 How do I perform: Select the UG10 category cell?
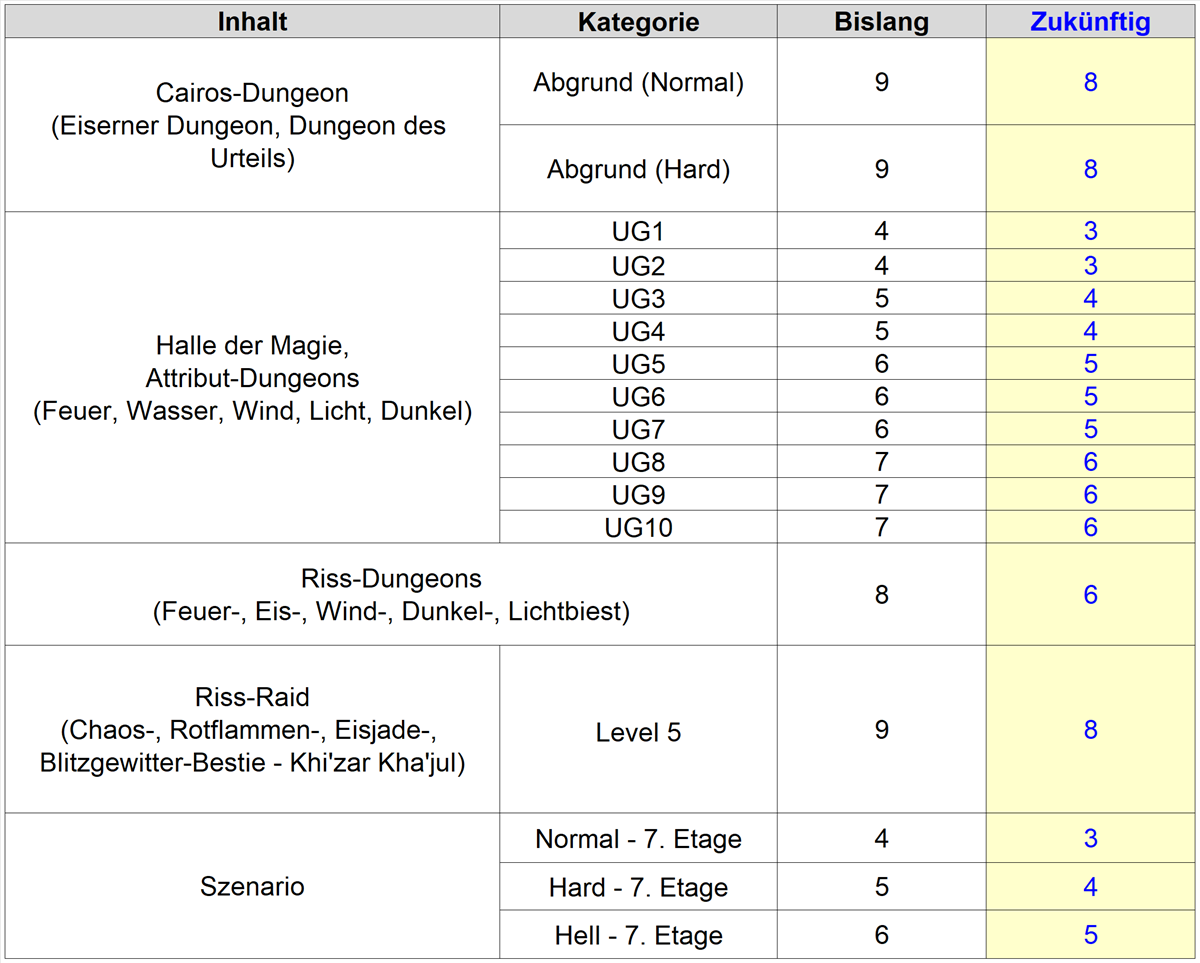638,527
